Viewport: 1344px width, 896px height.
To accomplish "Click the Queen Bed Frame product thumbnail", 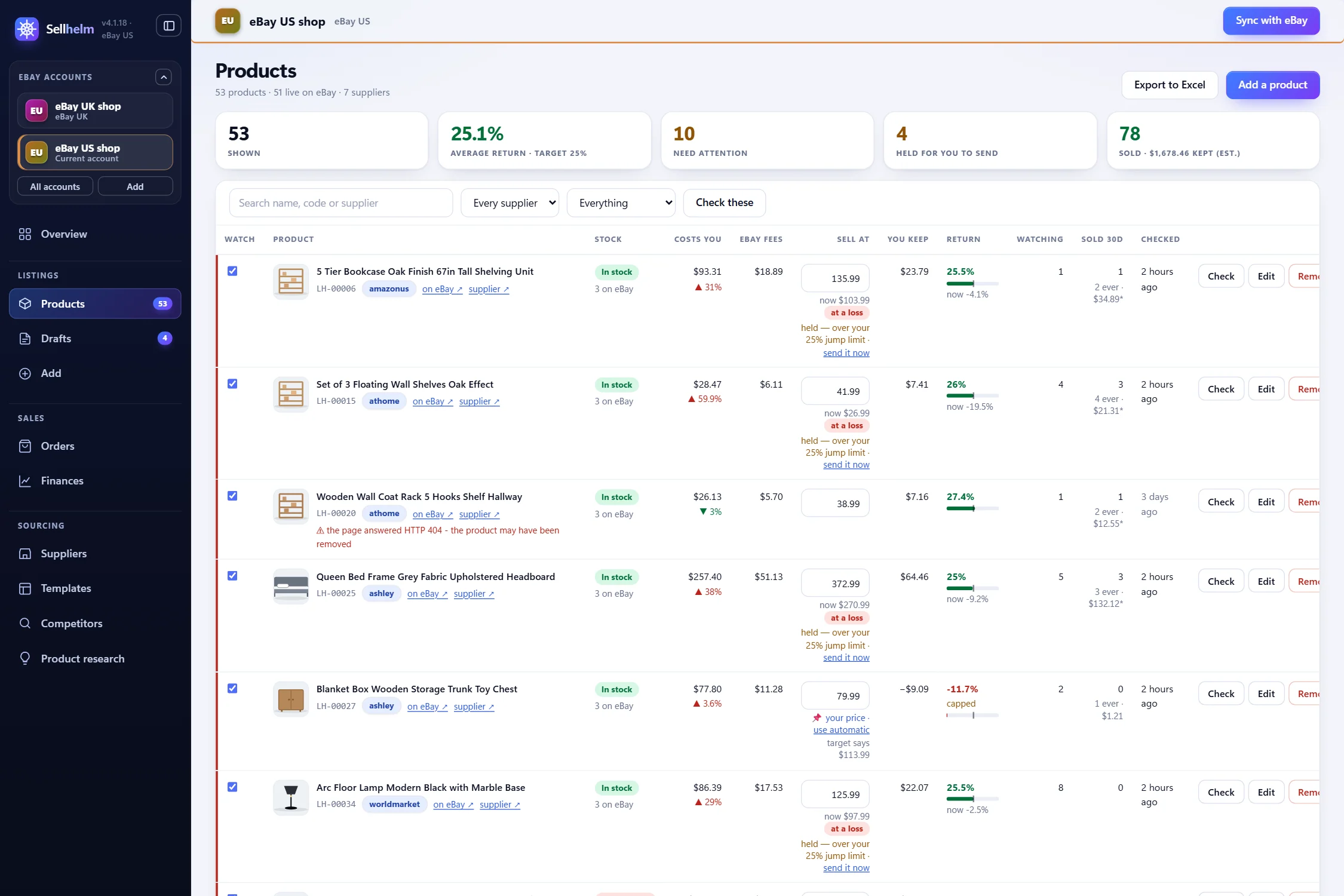I will click(x=291, y=587).
